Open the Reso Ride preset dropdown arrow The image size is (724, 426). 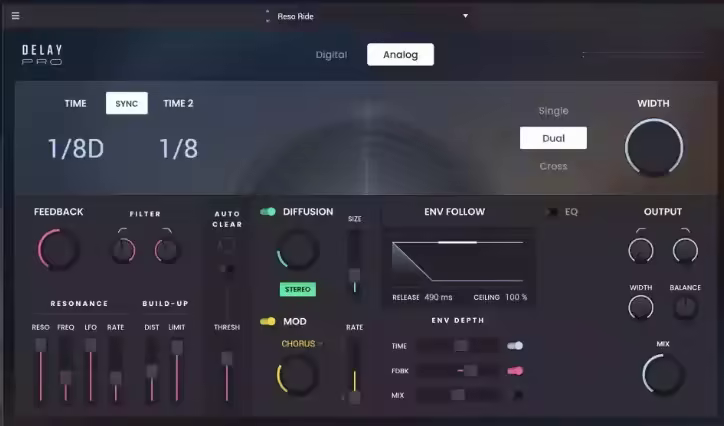[x=465, y=16]
